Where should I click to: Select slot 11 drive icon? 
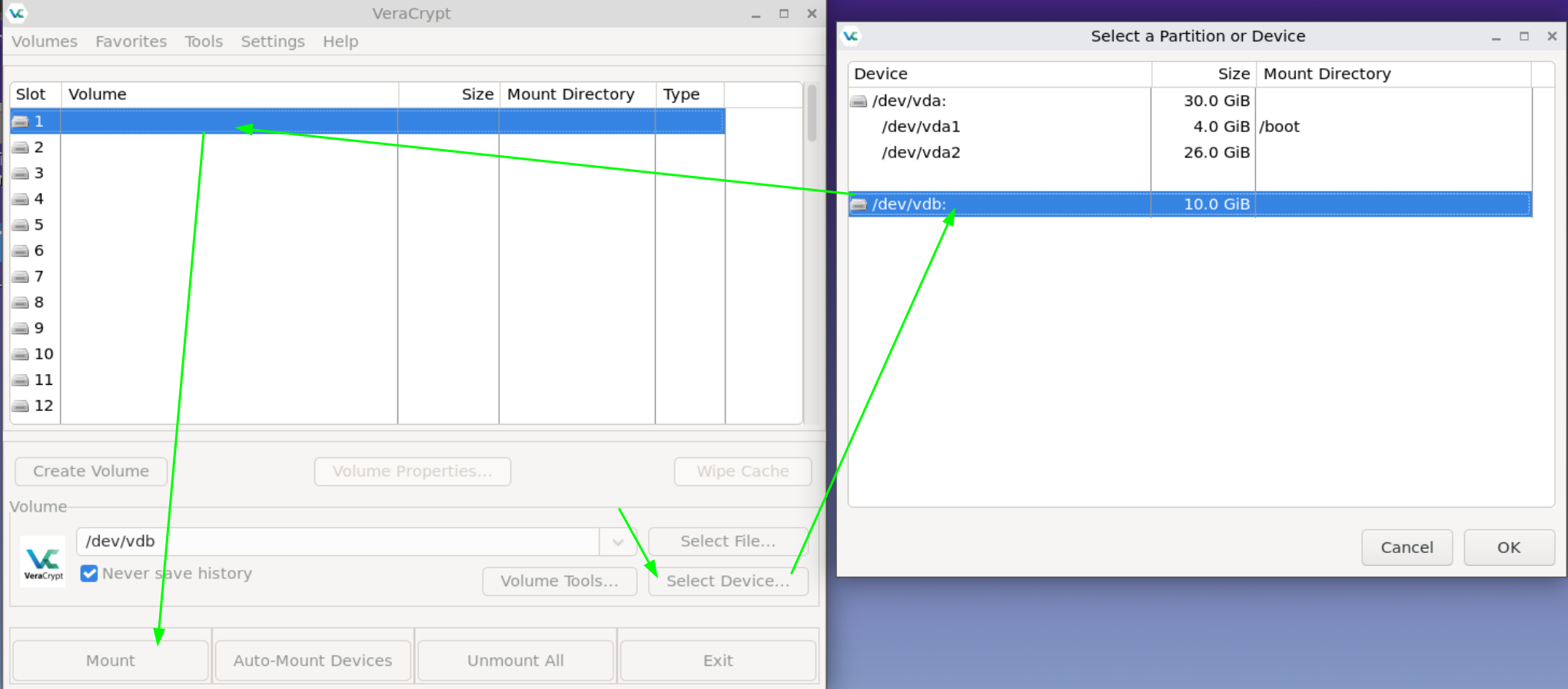pyautogui.click(x=21, y=380)
